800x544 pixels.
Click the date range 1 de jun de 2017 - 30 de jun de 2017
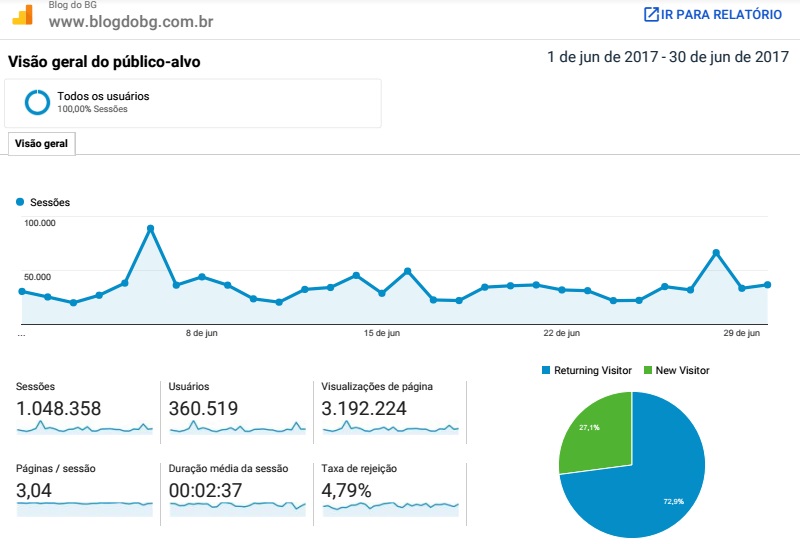coord(668,57)
